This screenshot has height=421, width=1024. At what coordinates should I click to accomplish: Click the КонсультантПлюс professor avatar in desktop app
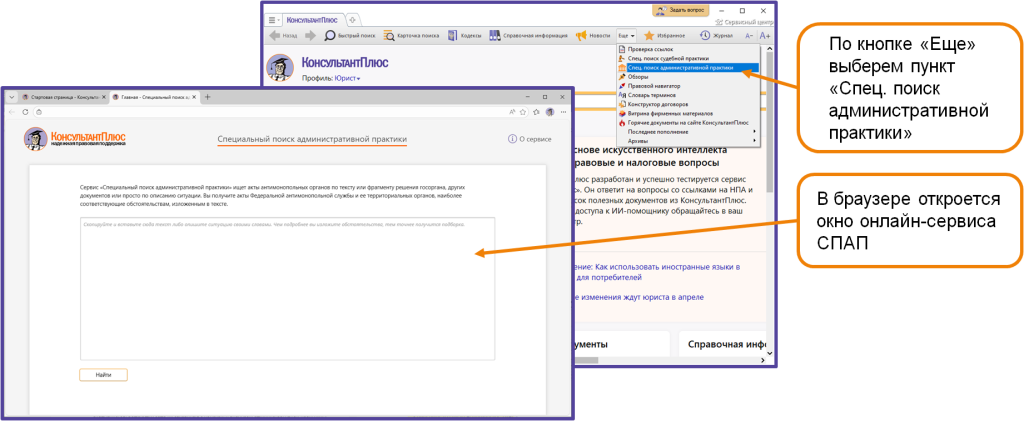tap(280, 67)
